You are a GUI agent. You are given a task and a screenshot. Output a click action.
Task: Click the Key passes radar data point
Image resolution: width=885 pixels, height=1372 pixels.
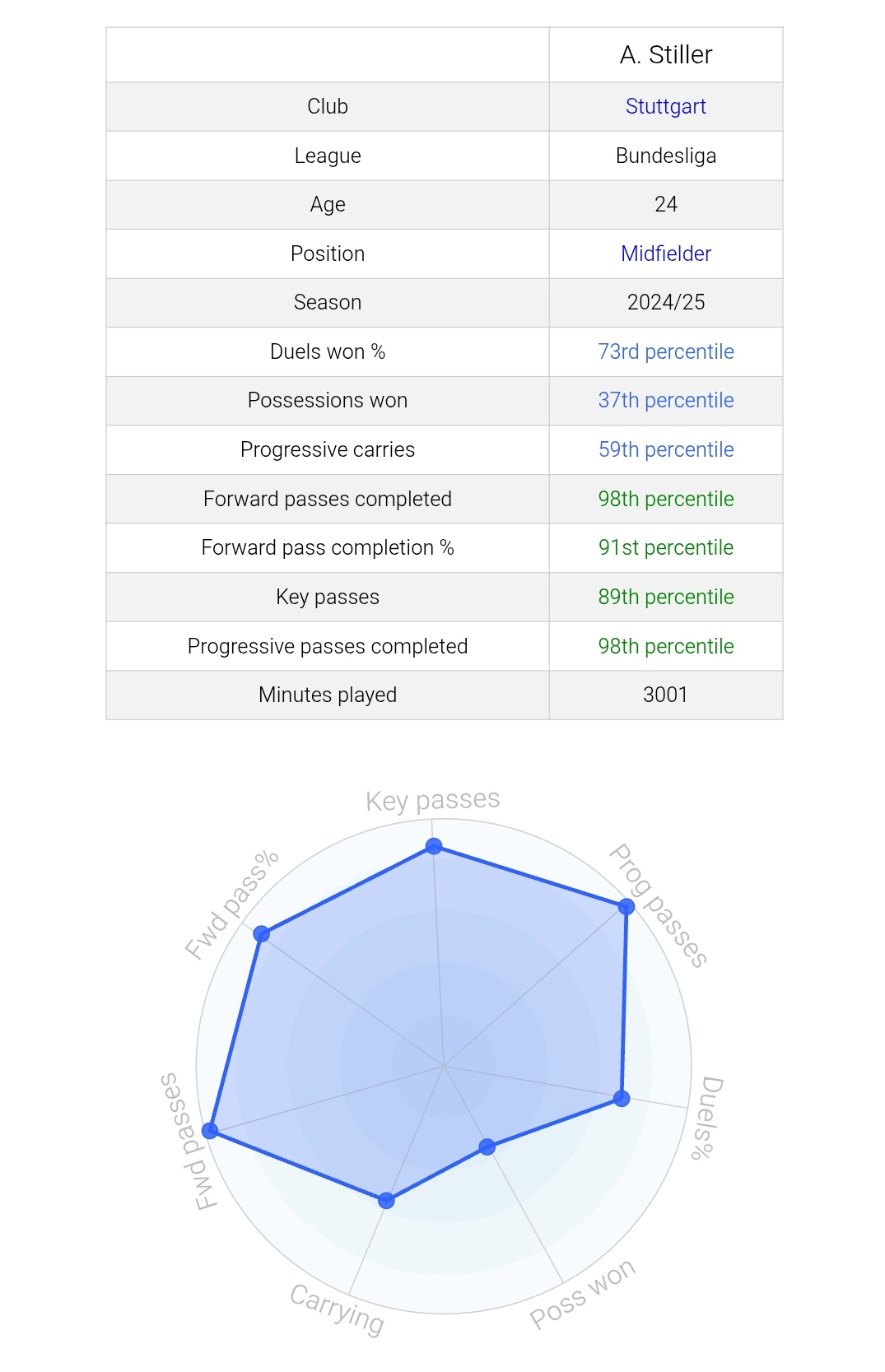(434, 846)
